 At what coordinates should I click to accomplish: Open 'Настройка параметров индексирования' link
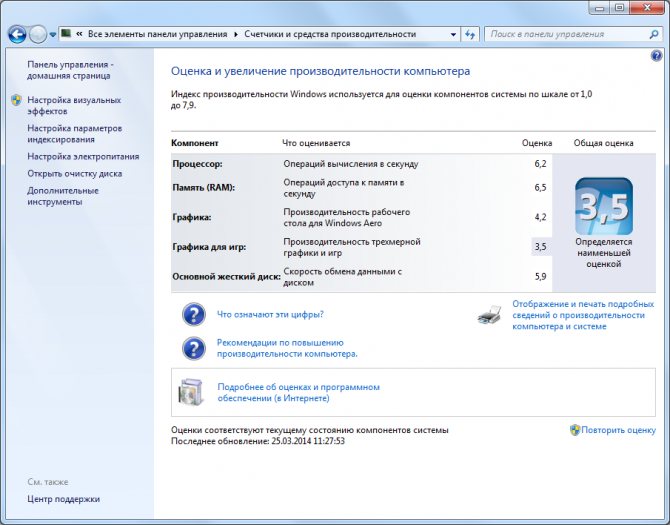coord(74,134)
